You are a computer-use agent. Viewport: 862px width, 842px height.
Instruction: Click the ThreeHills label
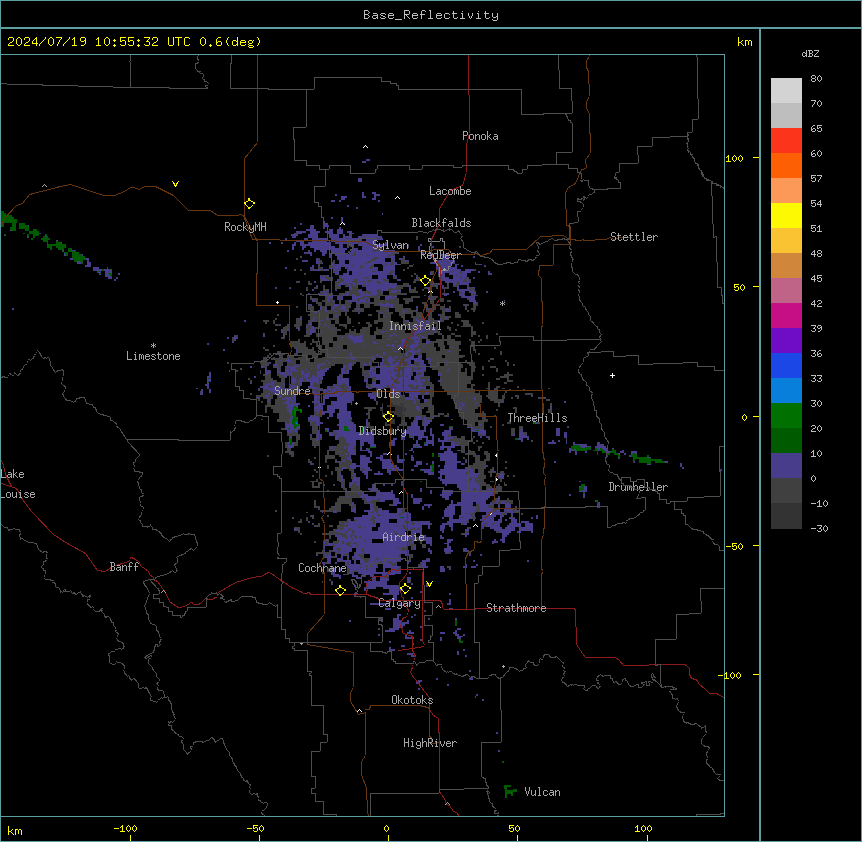537,418
